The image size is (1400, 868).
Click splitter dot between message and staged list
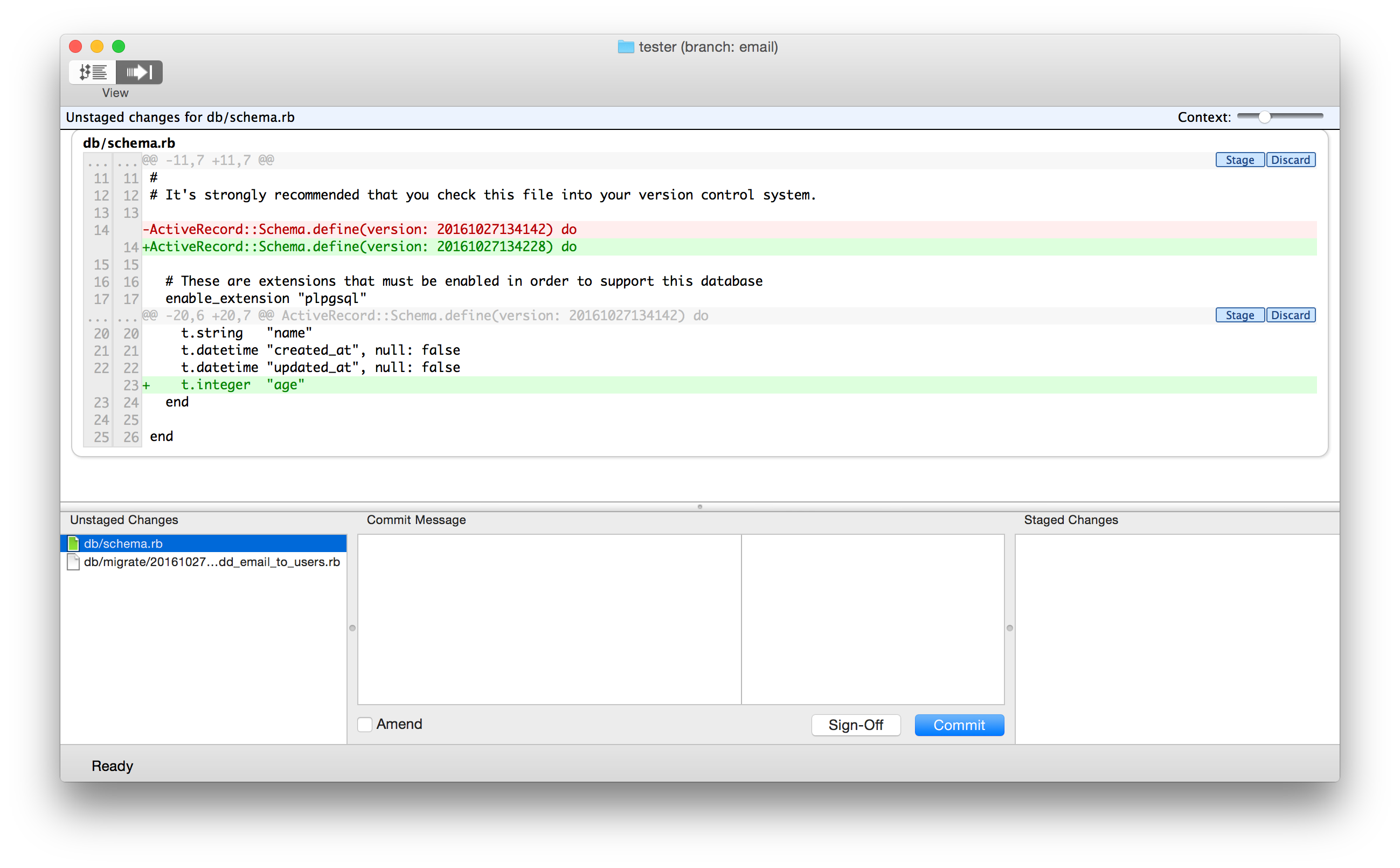pyautogui.click(x=1010, y=628)
